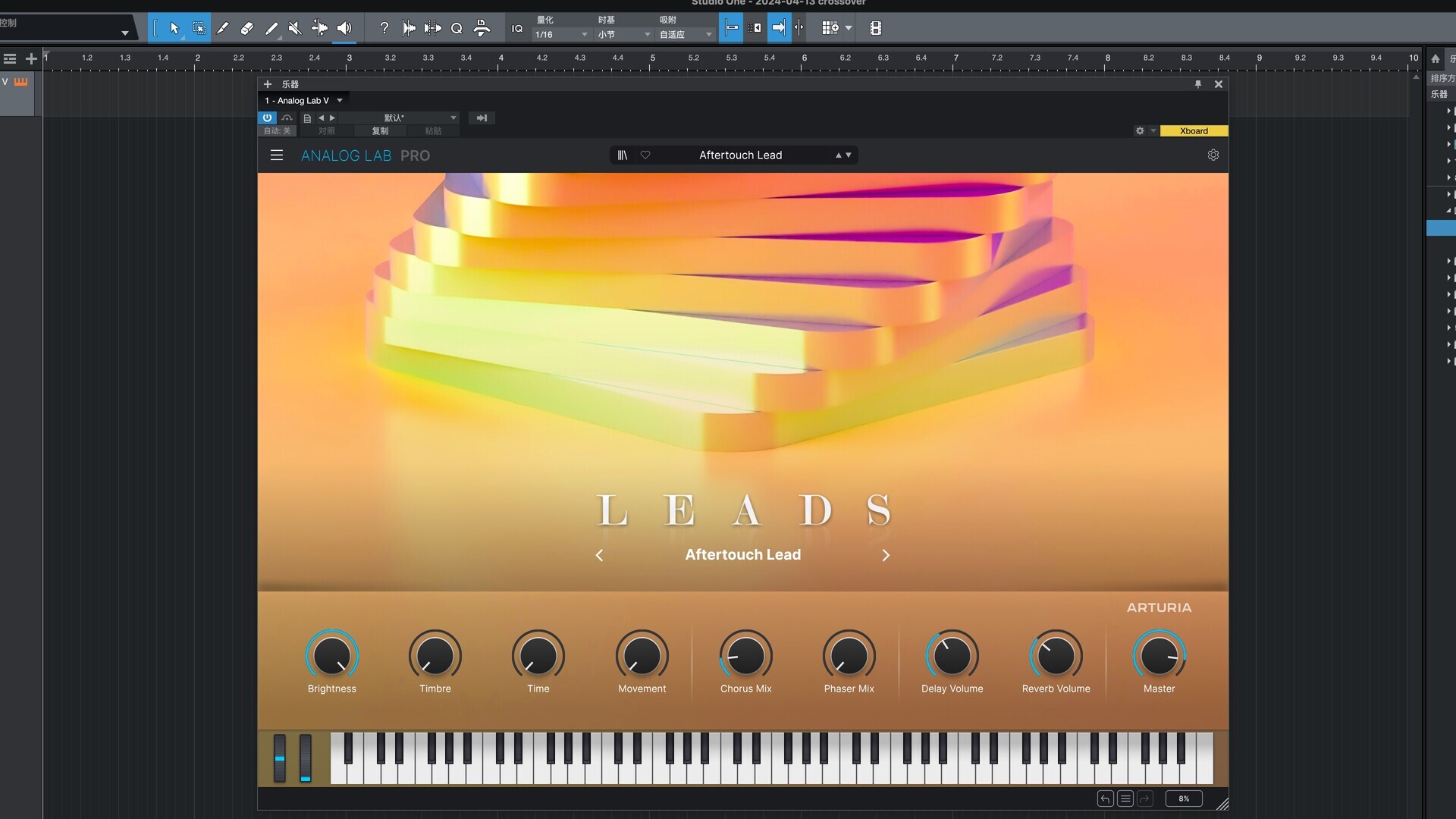Select the Split (blade) tool

coord(222,28)
